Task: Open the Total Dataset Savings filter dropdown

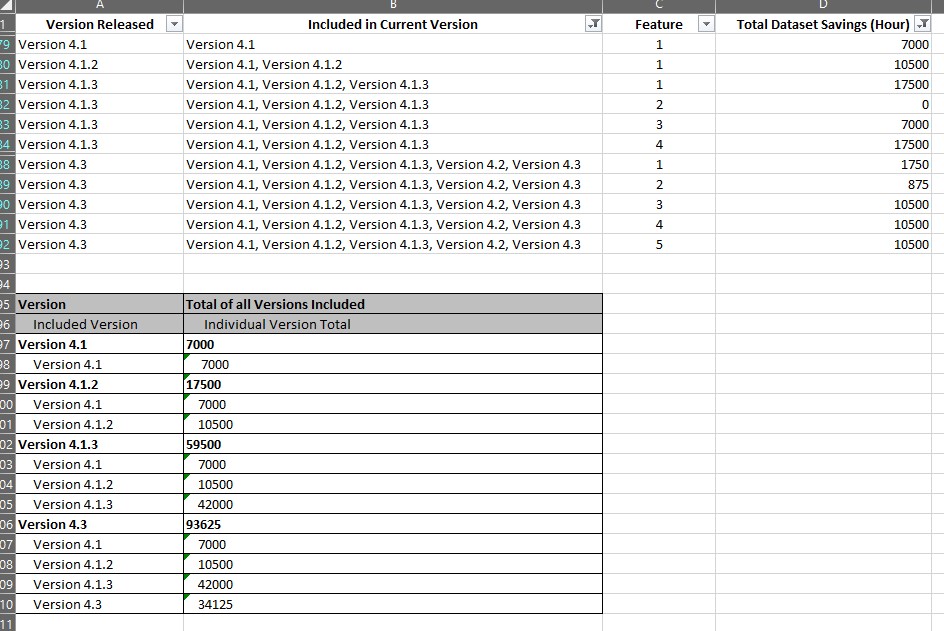Action: [x=922, y=24]
